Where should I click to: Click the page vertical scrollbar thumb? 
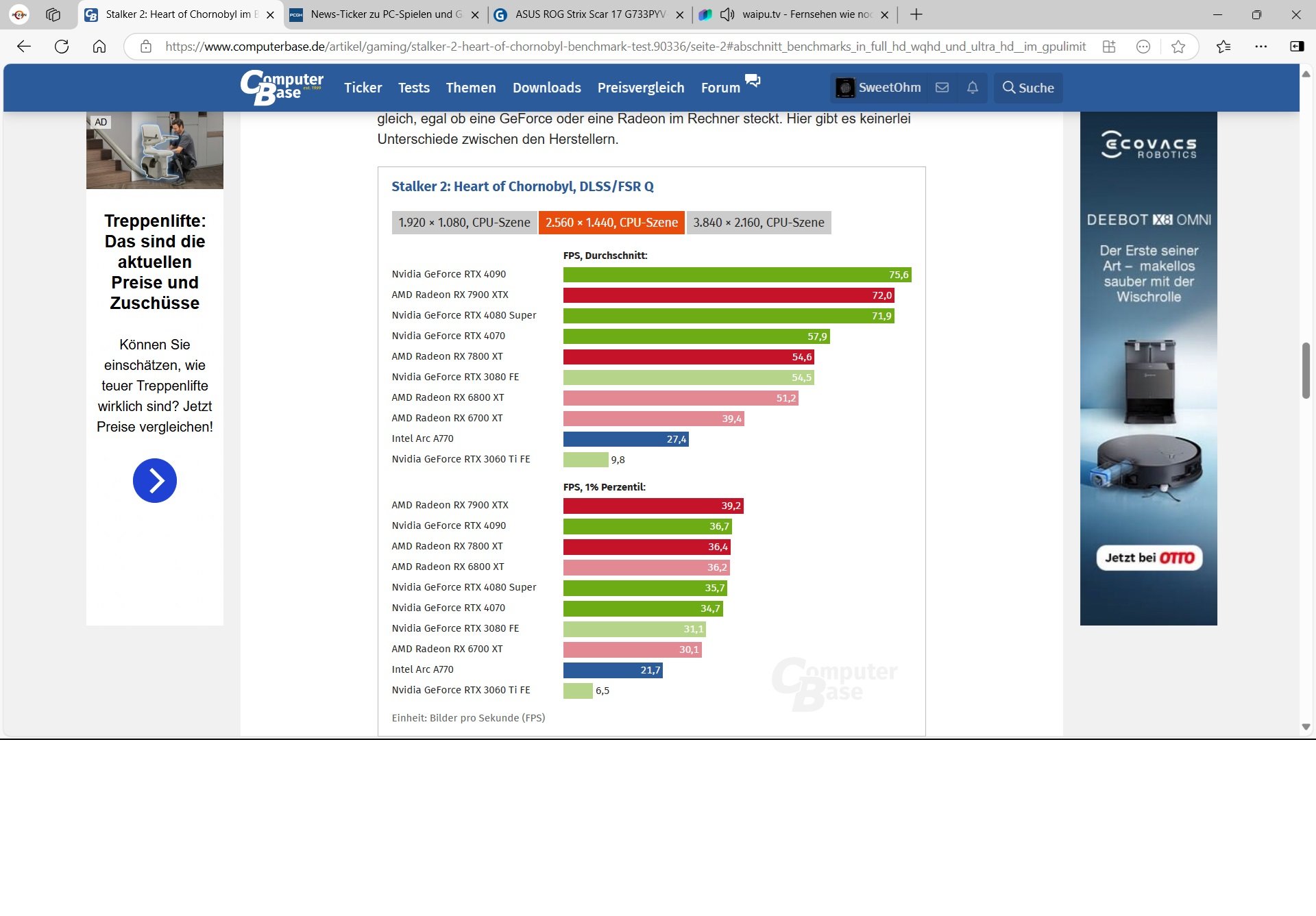[1306, 370]
